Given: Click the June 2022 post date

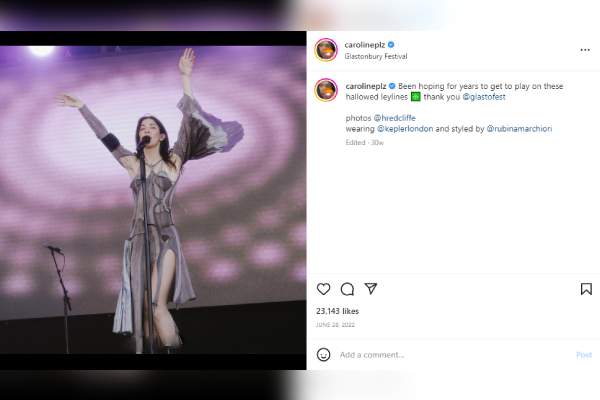Looking at the screenshot, I should click(x=335, y=325).
